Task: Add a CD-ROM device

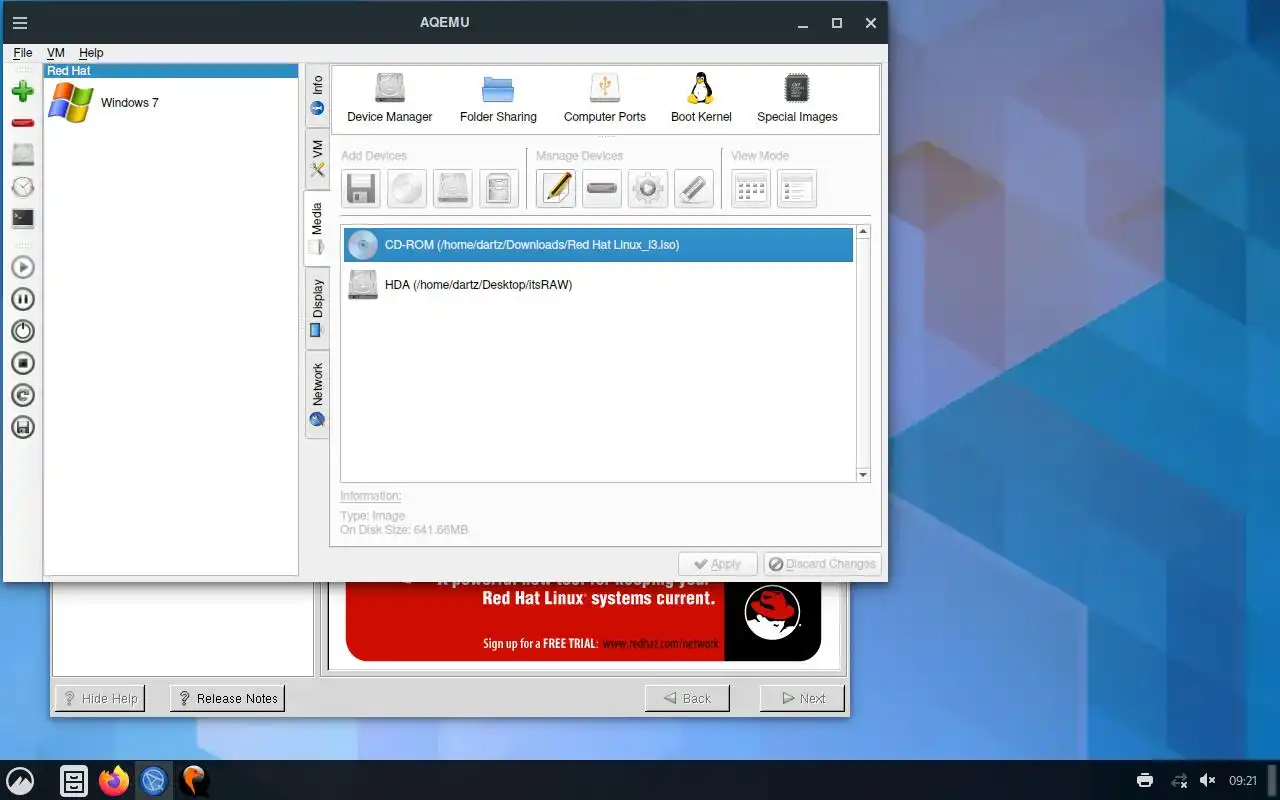Action: (x=407, y=188)
